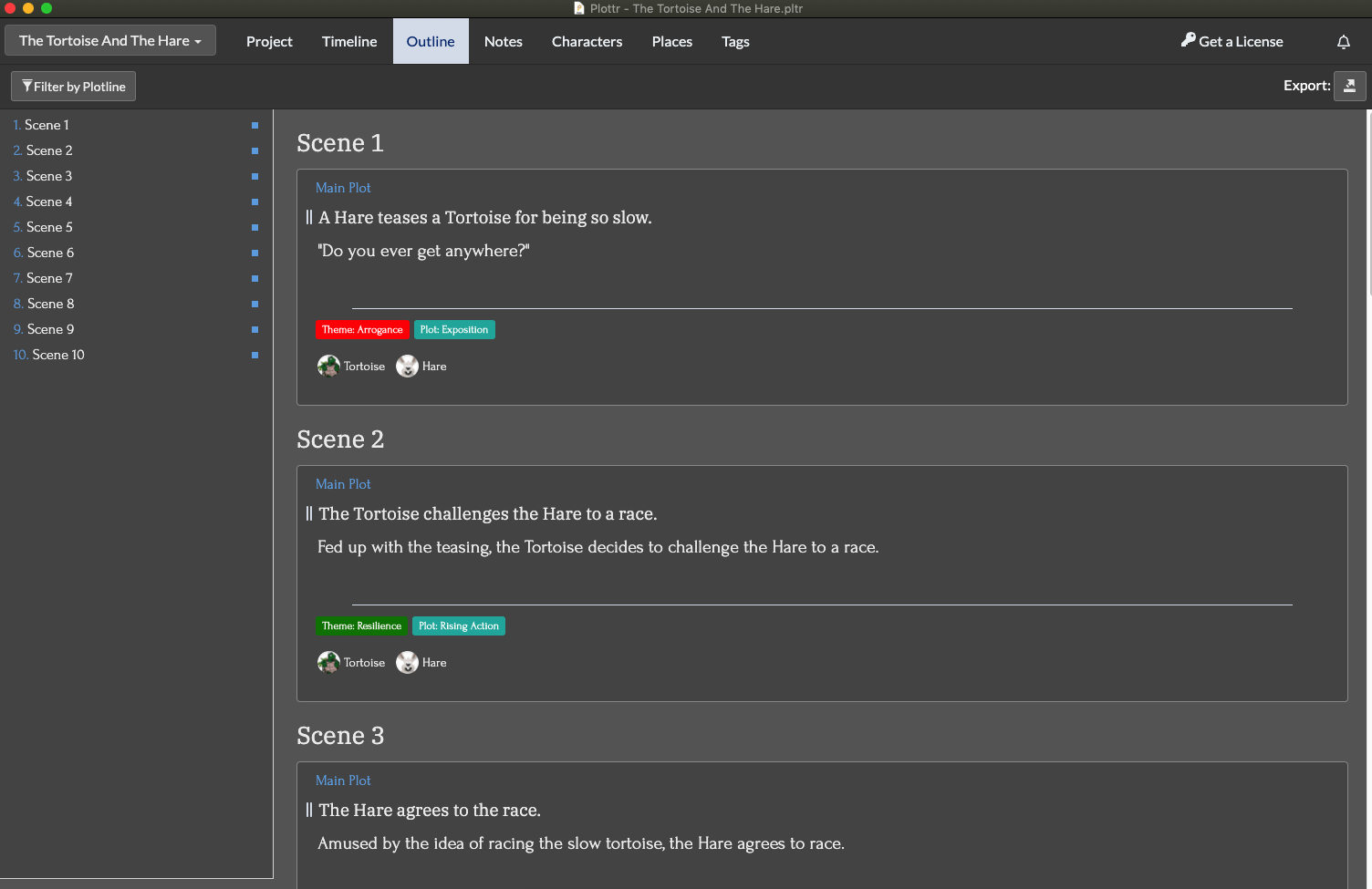Switch to the Places tab
The height and width of the screenshot is (889, 1372).
(672, 41)
